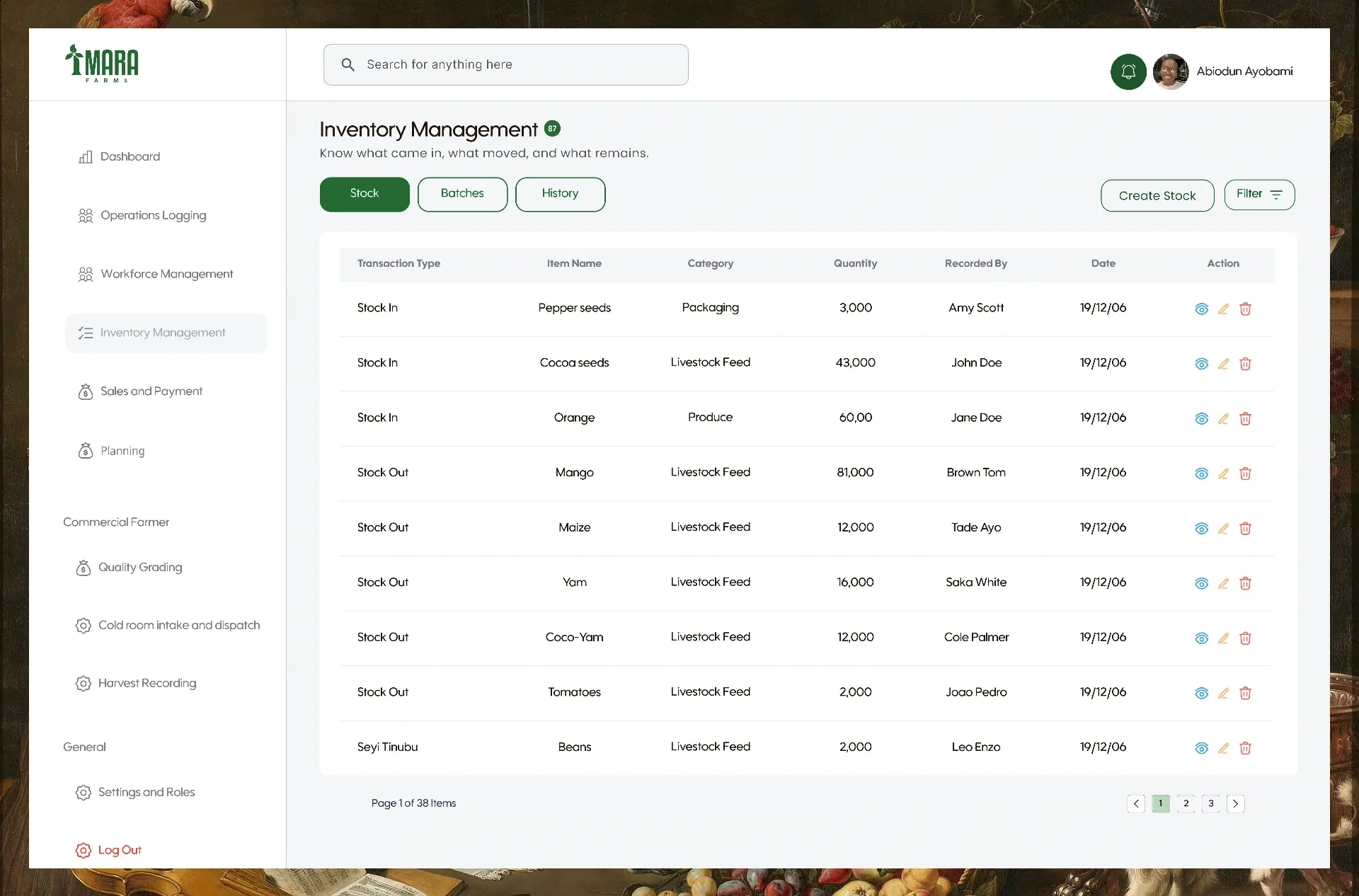Open Cold room intake and dispatch
This screenshot has height=896, width=1359.
point(168,626)
